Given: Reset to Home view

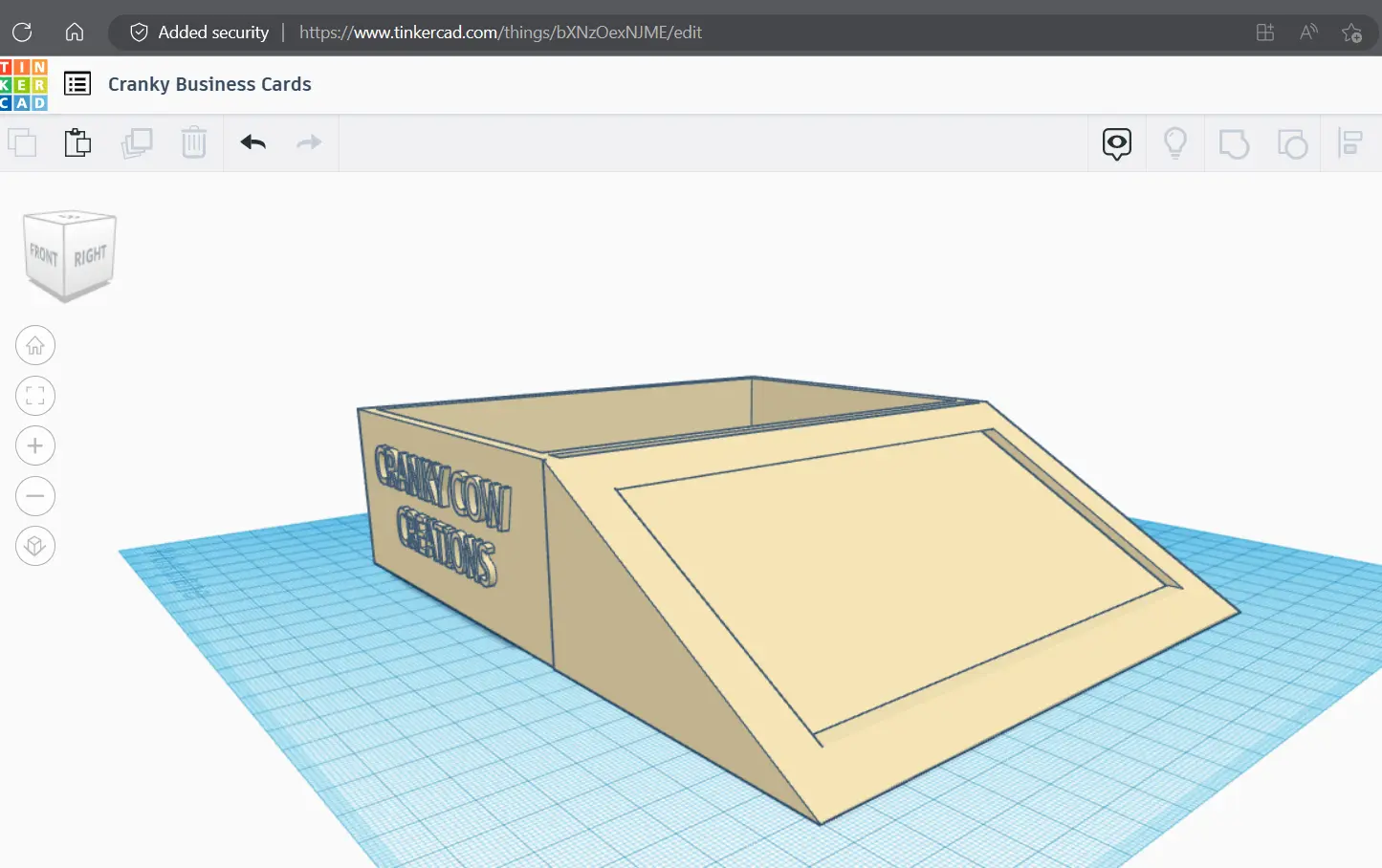Looking at the screenshot, I should [35, 345].
